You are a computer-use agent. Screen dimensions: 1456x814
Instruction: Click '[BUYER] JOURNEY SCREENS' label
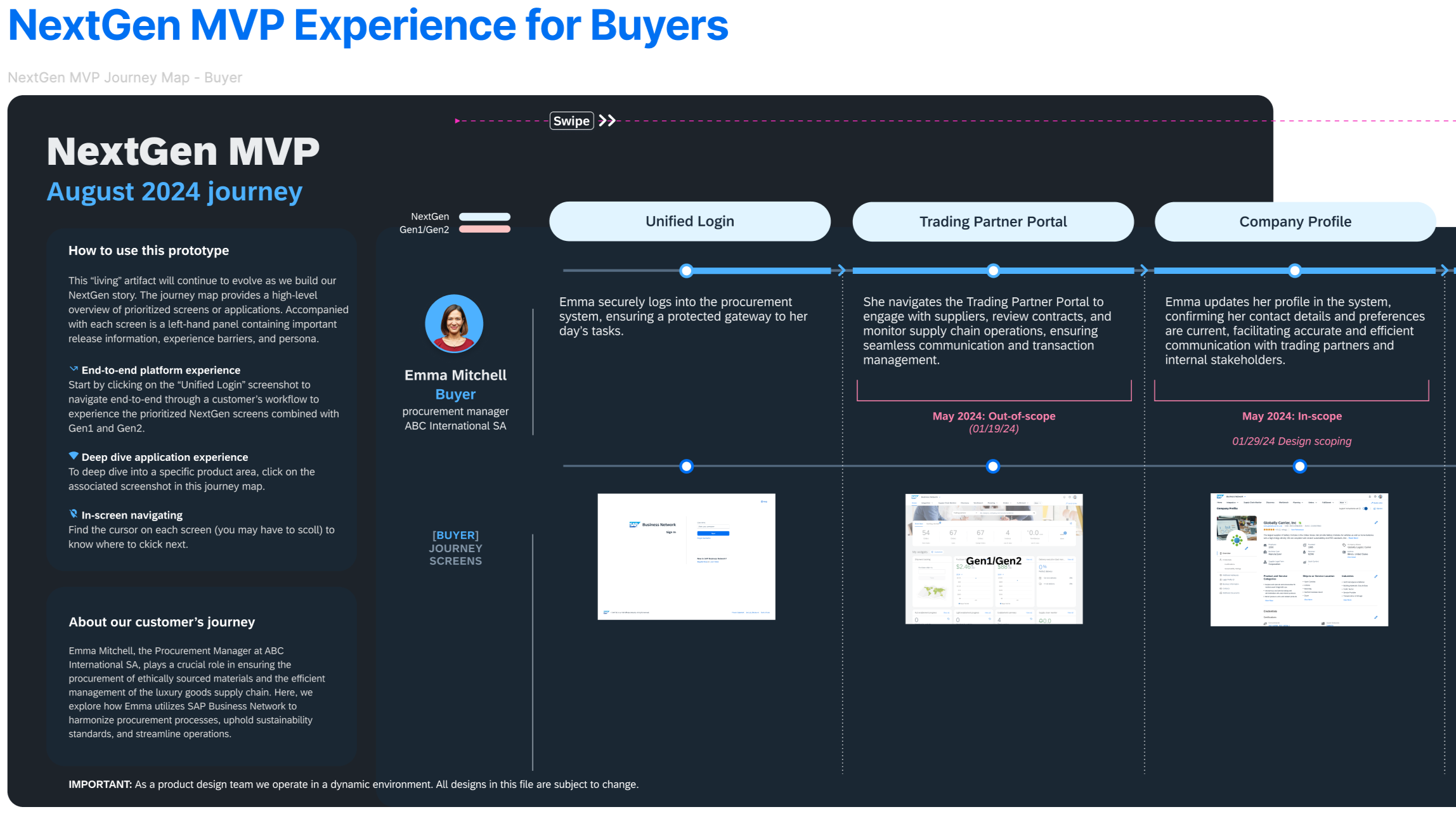point(455,548)
